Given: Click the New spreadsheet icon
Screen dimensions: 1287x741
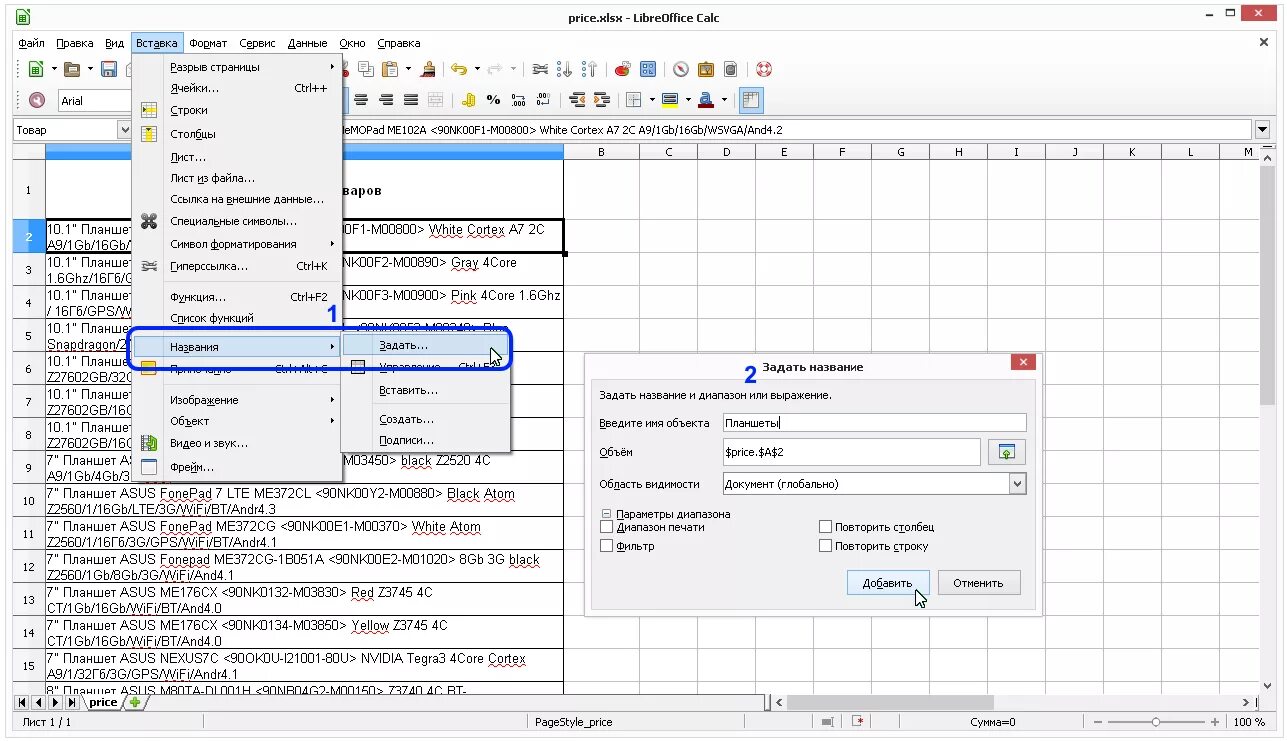Looking at the screenshot, I should click(36, 69).
